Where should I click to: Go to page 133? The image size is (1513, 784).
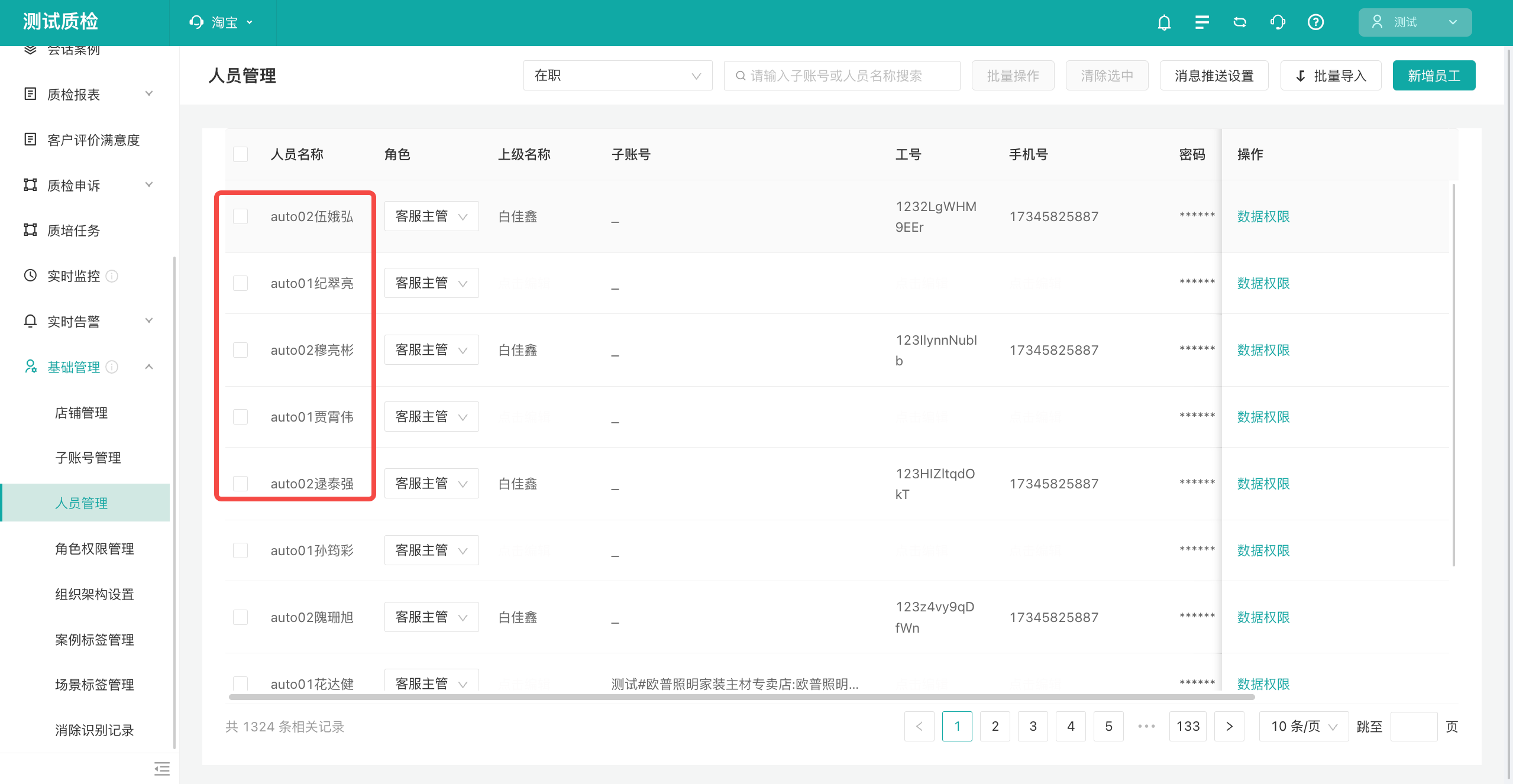tap(1188, 726)
